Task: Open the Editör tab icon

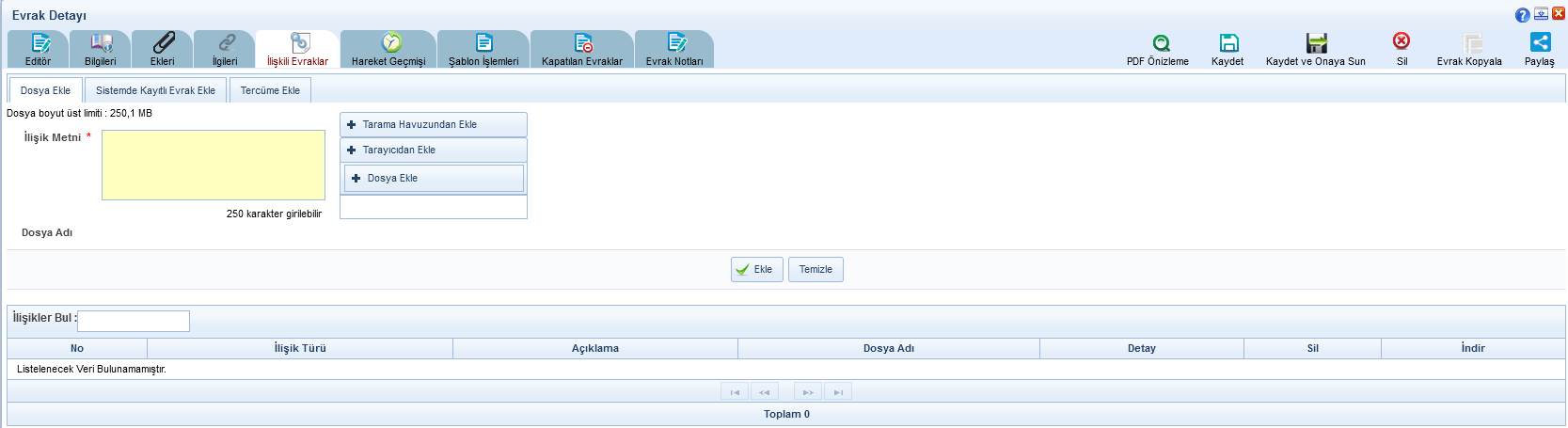Action: click(40, 43)
